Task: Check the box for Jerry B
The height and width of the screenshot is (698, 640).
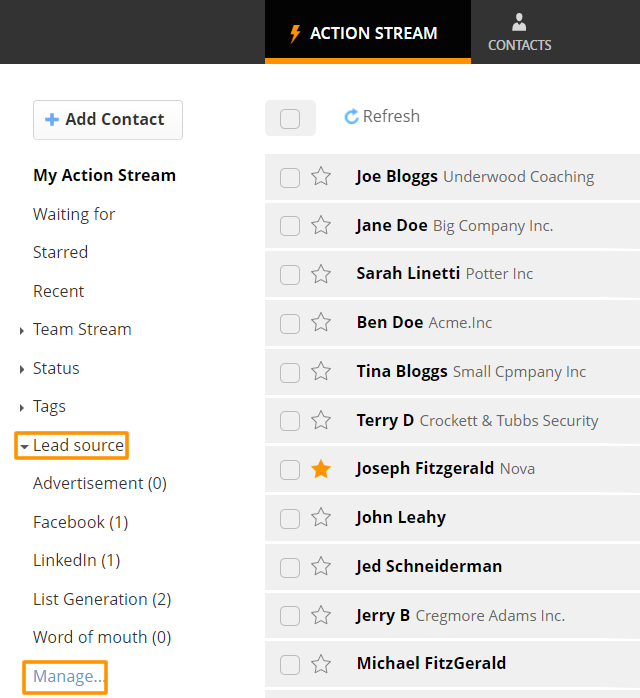Action: [x=290, y=617]
